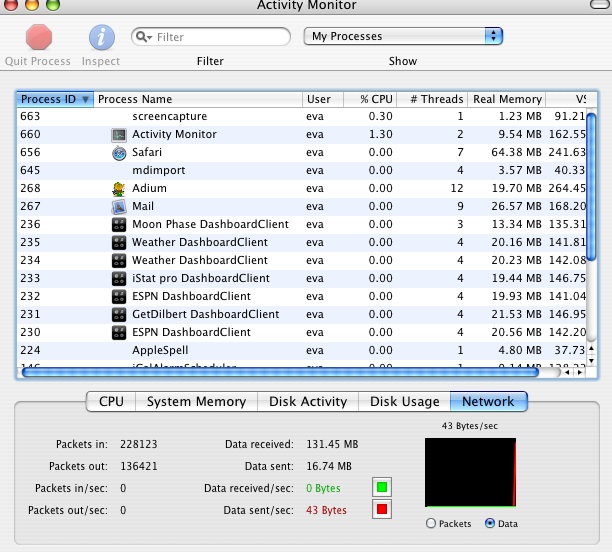Select the mdimport process row
Screen dimensions: 612x552
tap(301, 170)
